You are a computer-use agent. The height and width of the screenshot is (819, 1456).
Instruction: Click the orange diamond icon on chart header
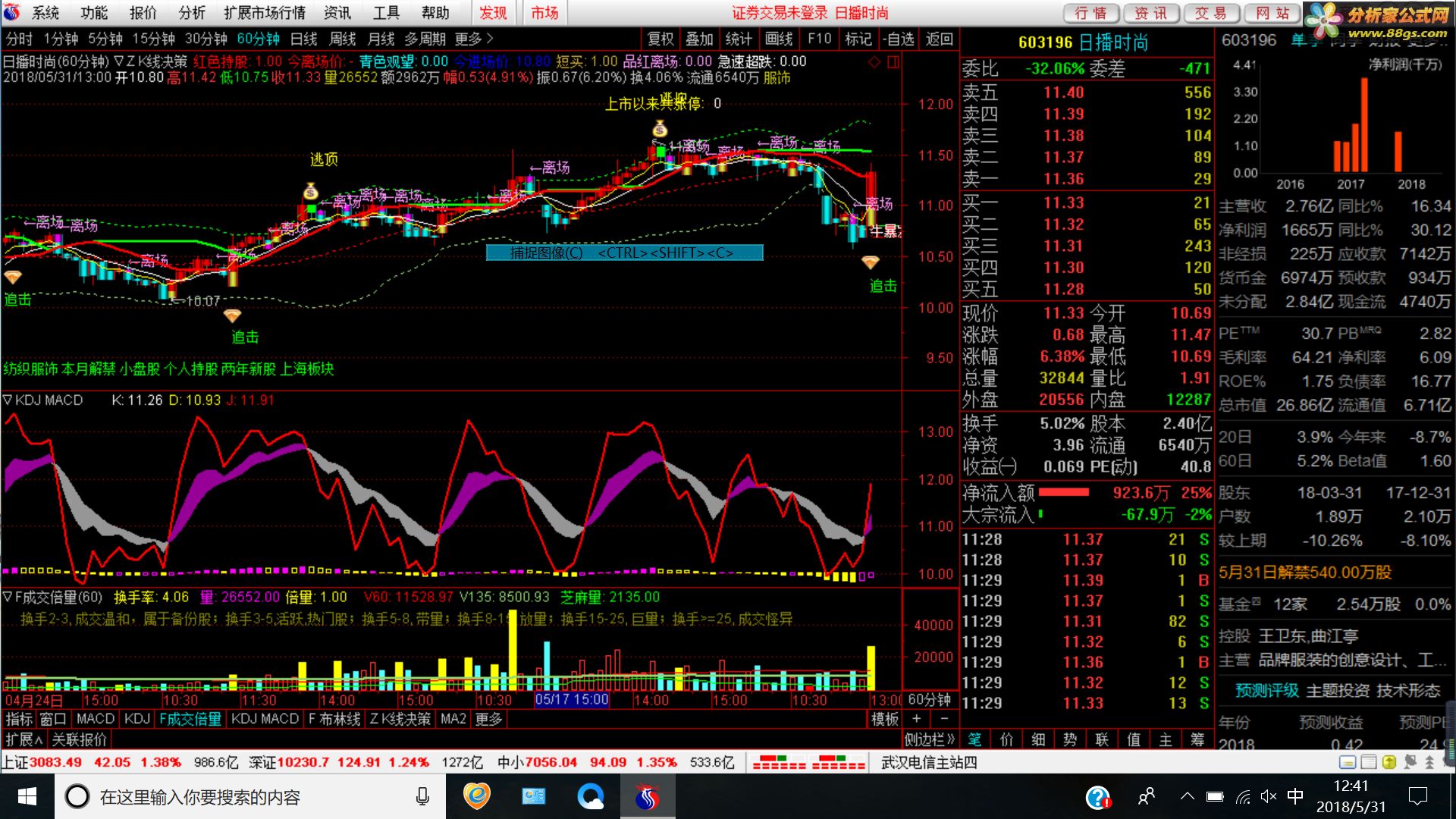[x=874, y=62]
